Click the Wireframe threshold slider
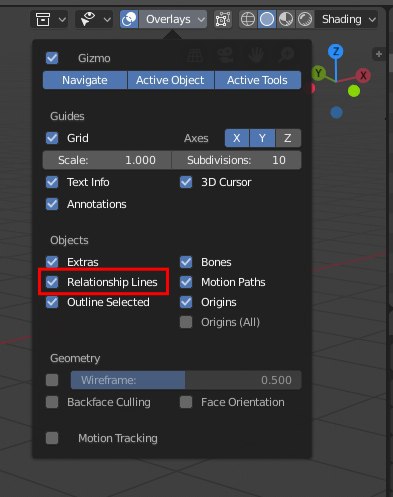This screenshot has height=497, width=393. [186, 380]
